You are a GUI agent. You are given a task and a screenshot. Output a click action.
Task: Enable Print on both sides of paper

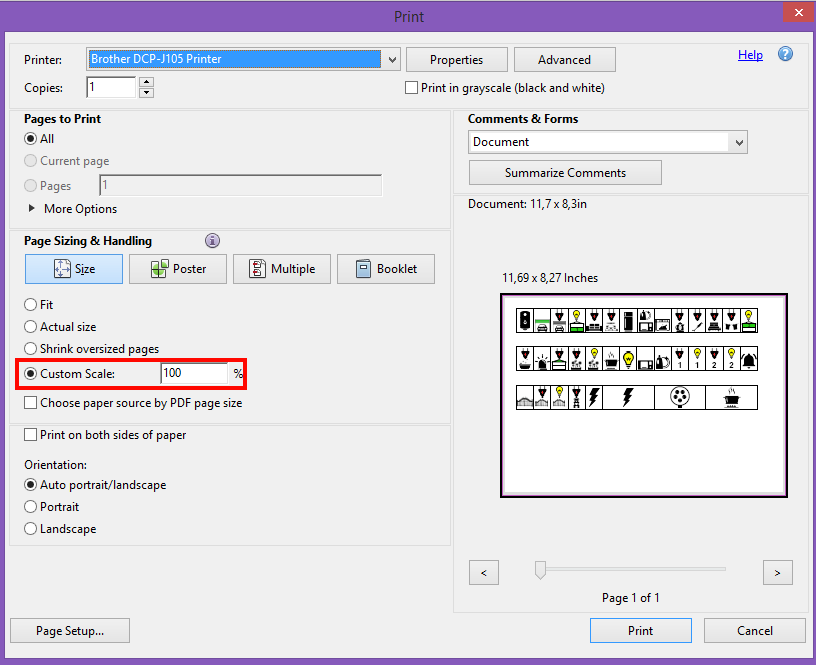[31, 435]
